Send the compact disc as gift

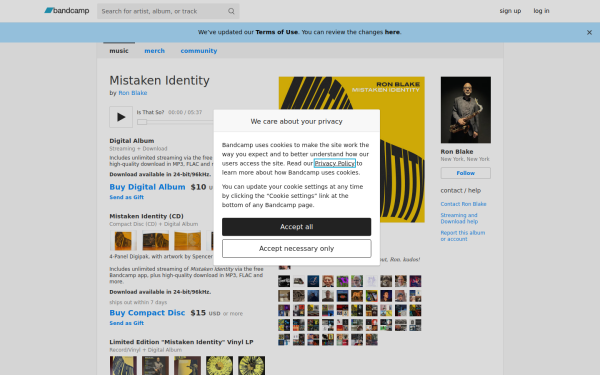point(127,323)
